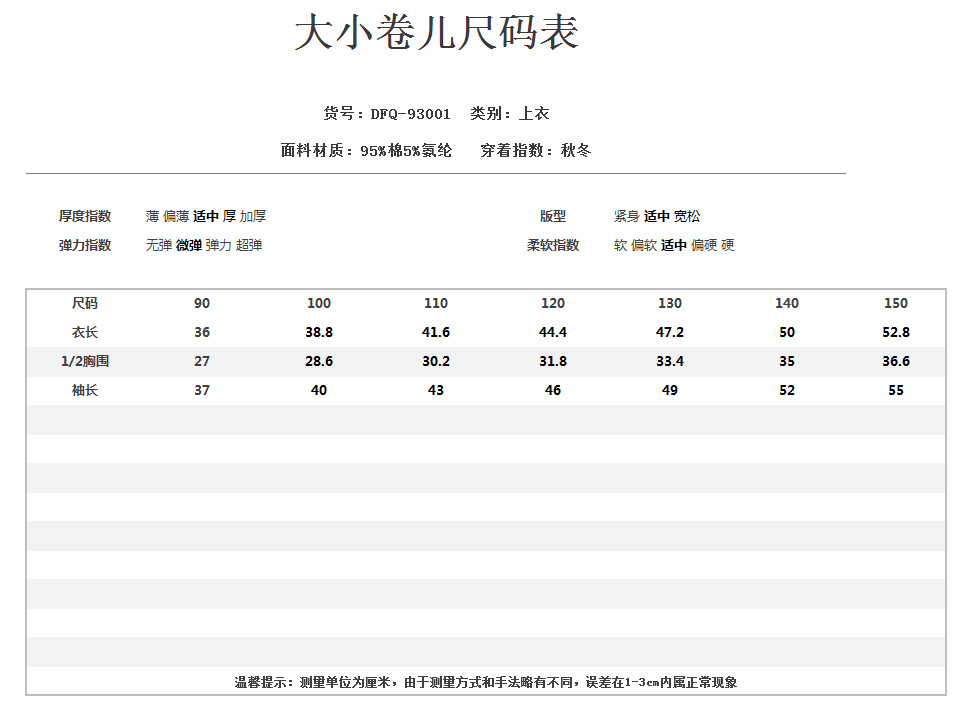Screen dimensions: 954x728
Task: Click half-chest value 35
Action: coord(787,361)
